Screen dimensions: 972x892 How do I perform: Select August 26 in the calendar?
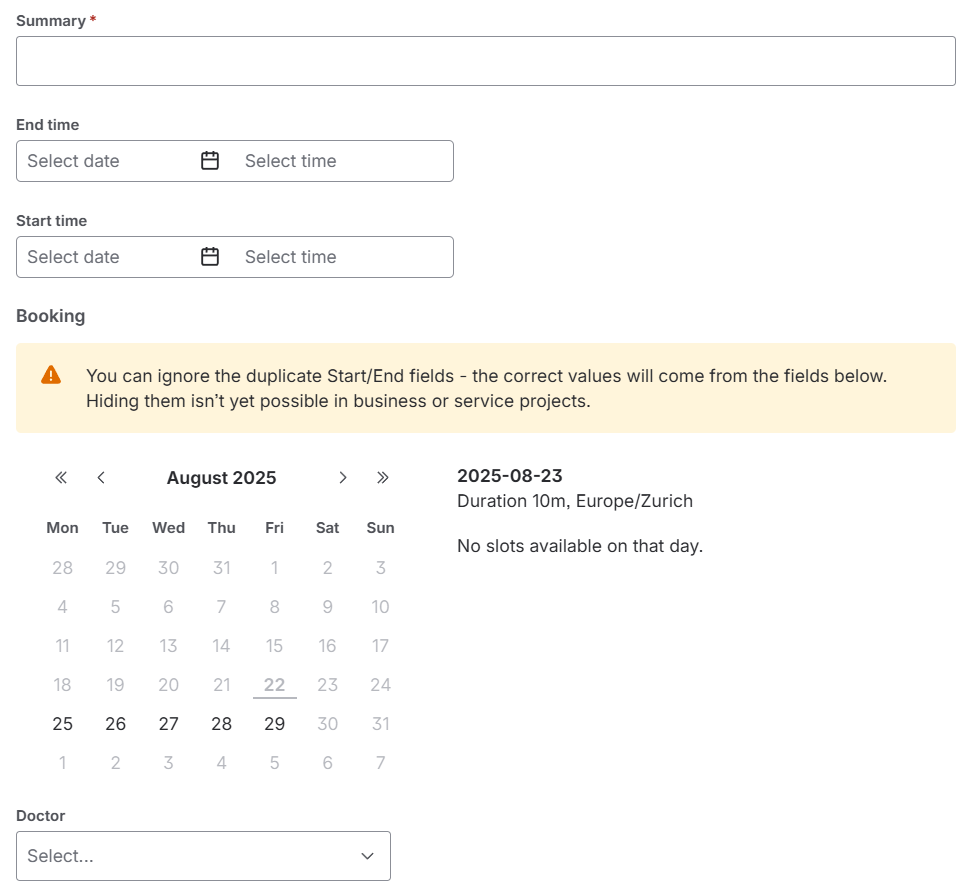(x=115, y=724)
